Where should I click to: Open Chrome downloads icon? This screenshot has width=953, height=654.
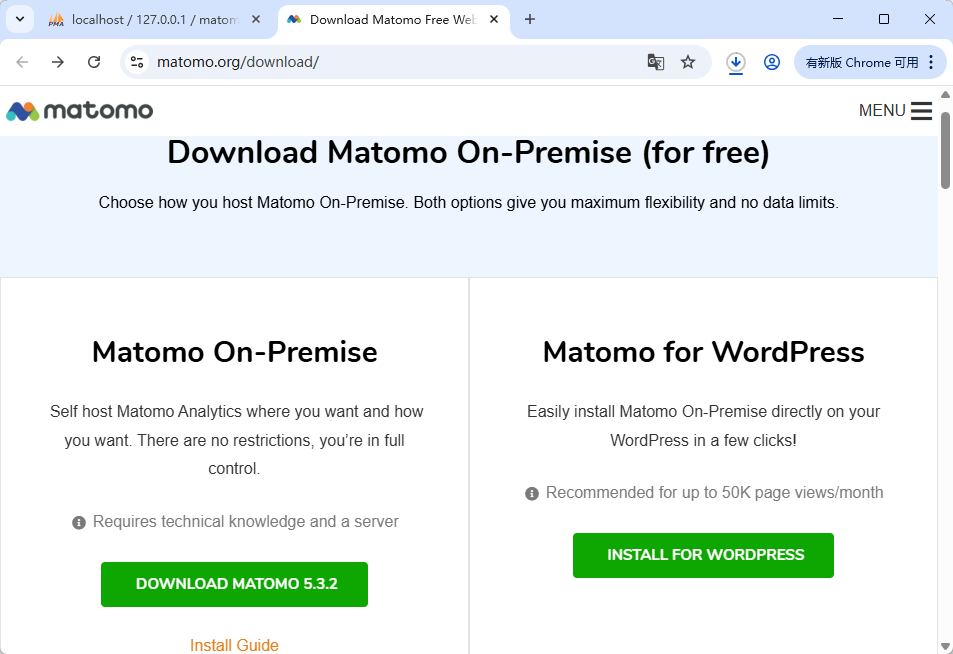pyautogui.click(x=735, y=62)
